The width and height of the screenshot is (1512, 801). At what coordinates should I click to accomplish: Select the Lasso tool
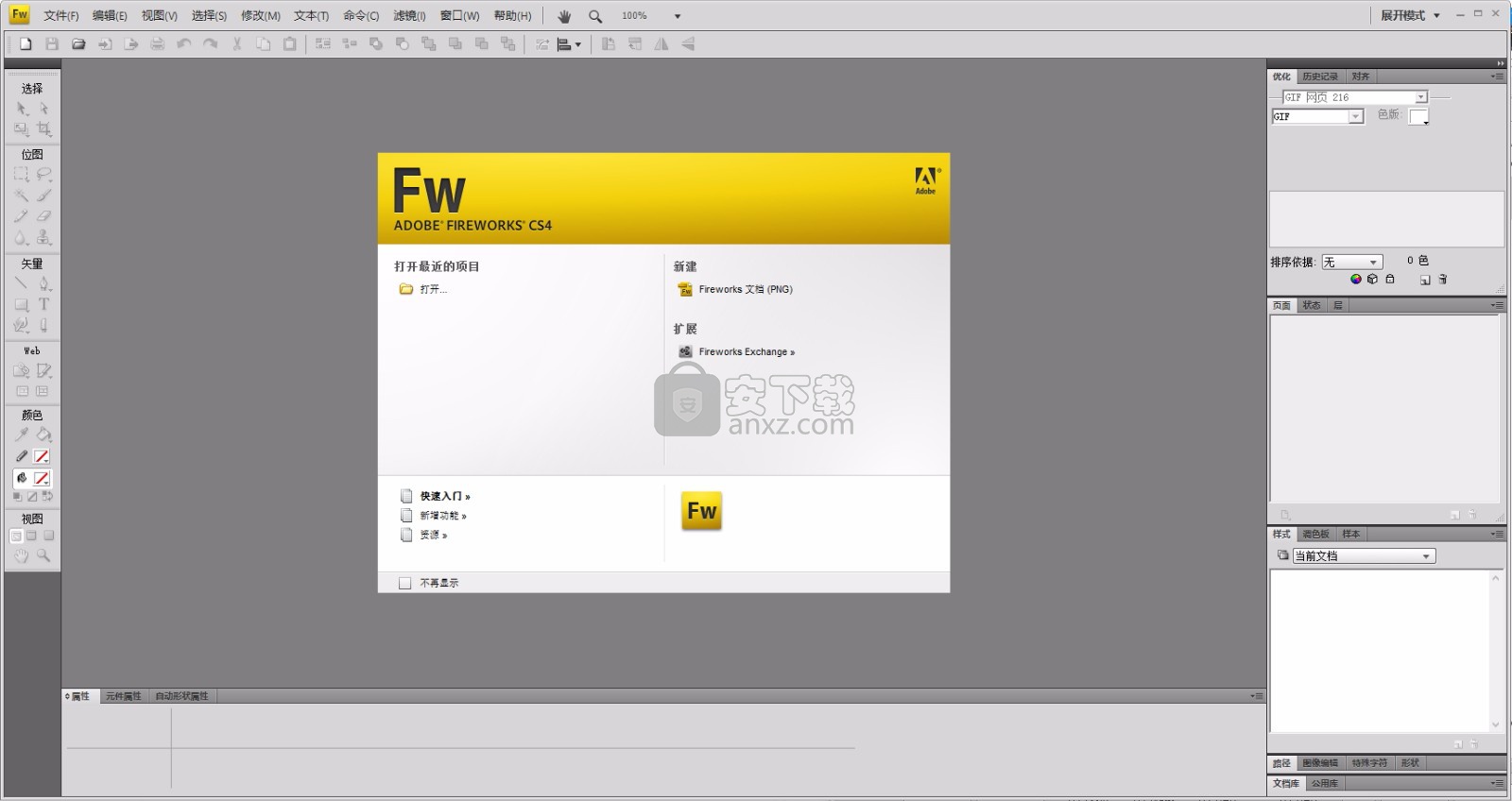43,175
